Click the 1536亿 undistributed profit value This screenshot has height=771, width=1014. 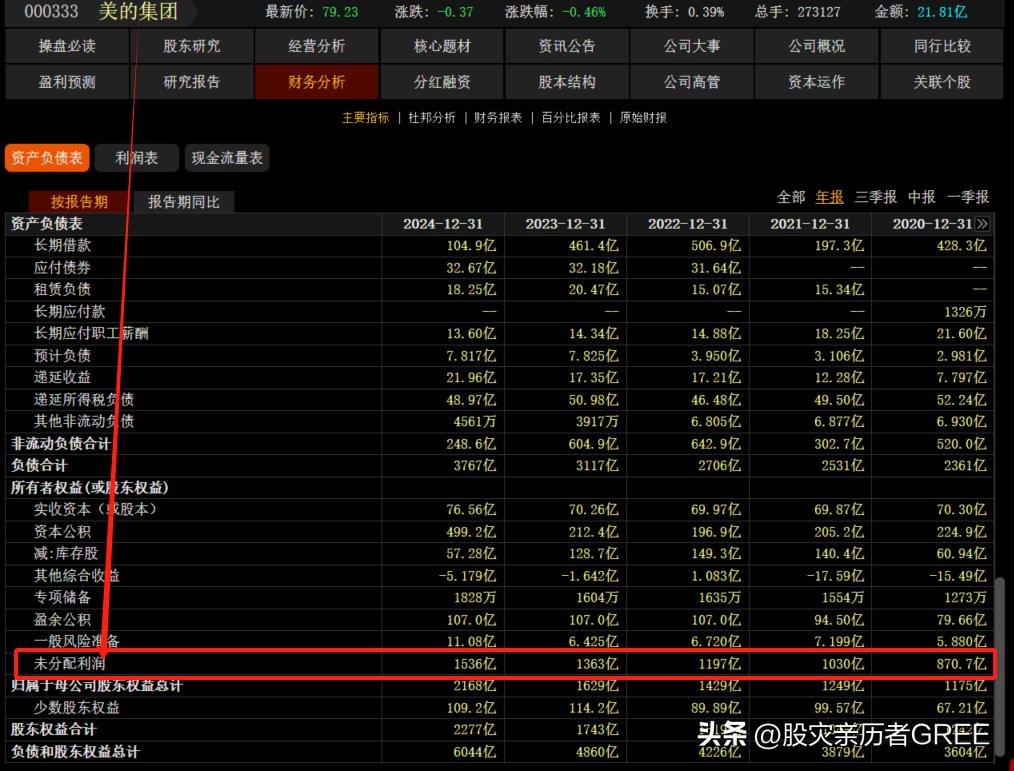pyautogui.click(x=475, y=664)
